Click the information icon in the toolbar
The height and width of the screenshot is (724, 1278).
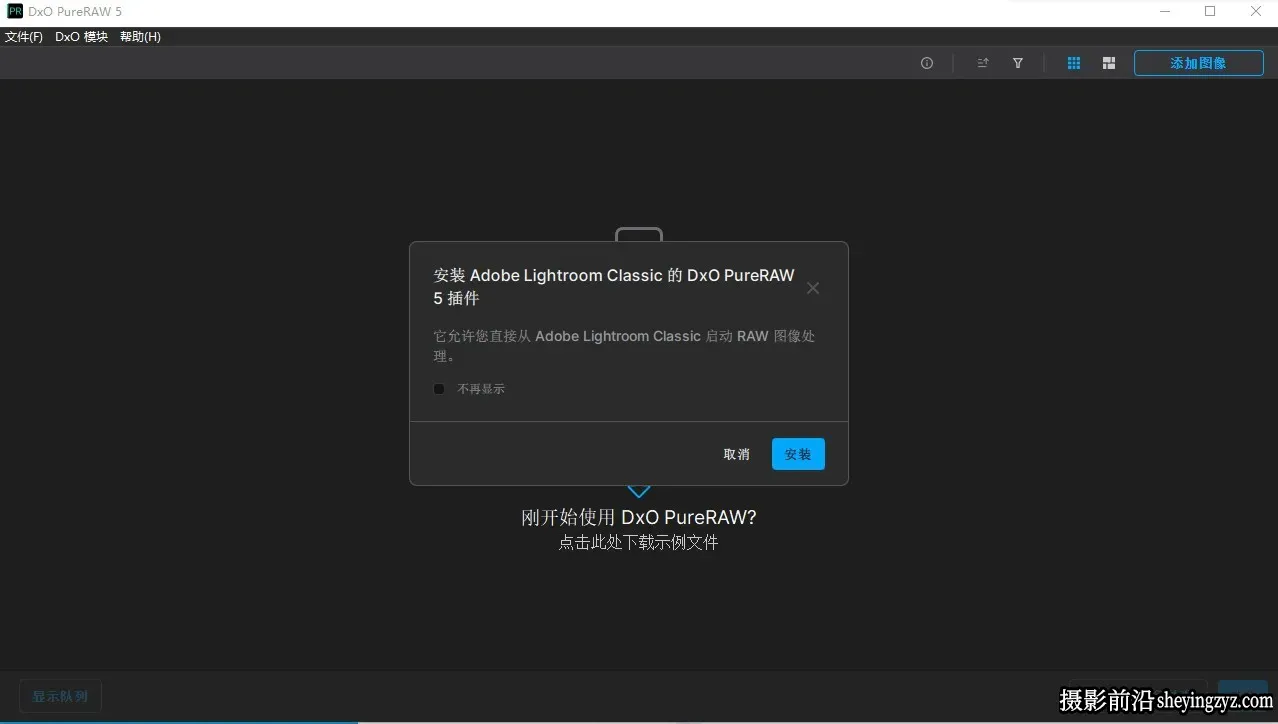pyautogui.click(x=927, y=63)
